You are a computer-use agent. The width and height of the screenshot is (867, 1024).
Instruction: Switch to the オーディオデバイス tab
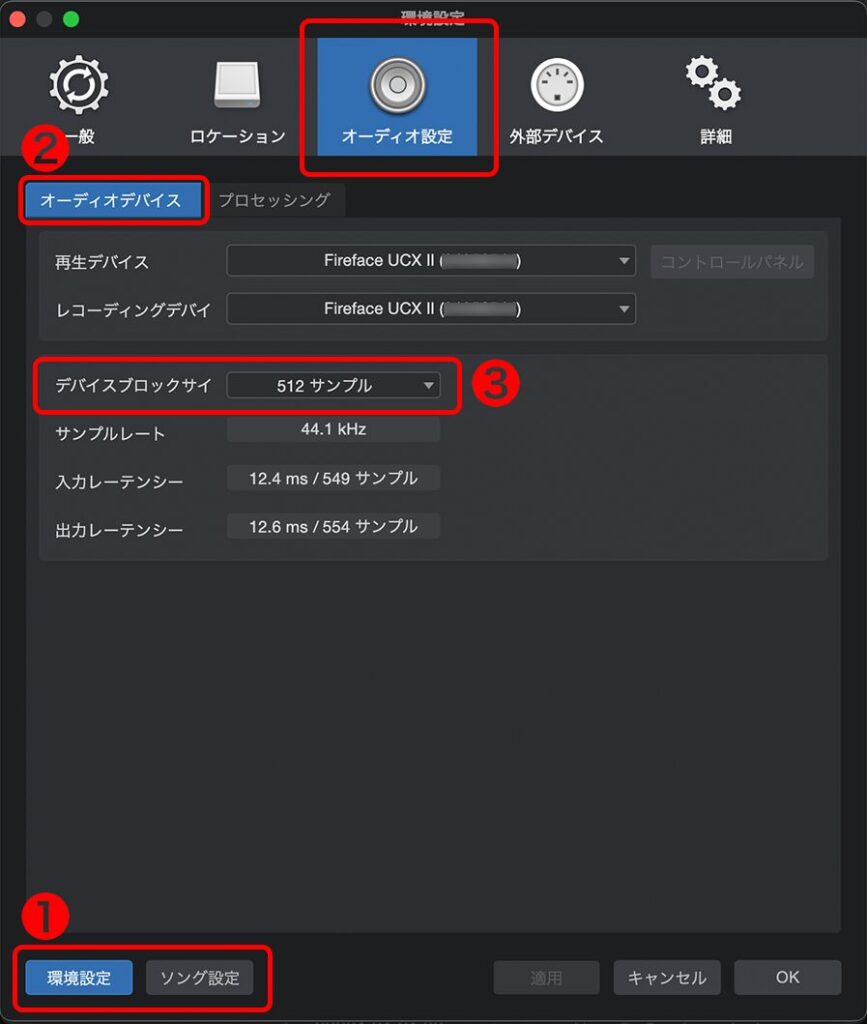(111, 200)
